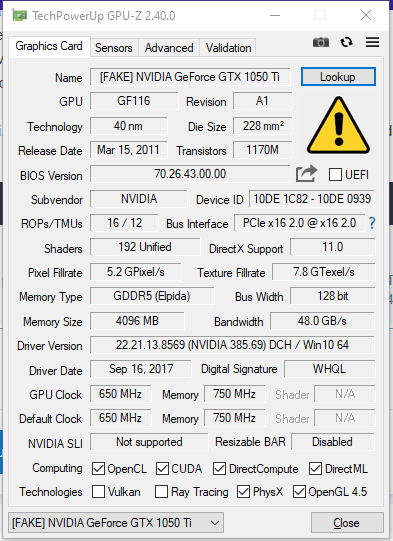The image size is (393, 541).
Task: Open the hamburger menu icon
Action: click(372, 42)
